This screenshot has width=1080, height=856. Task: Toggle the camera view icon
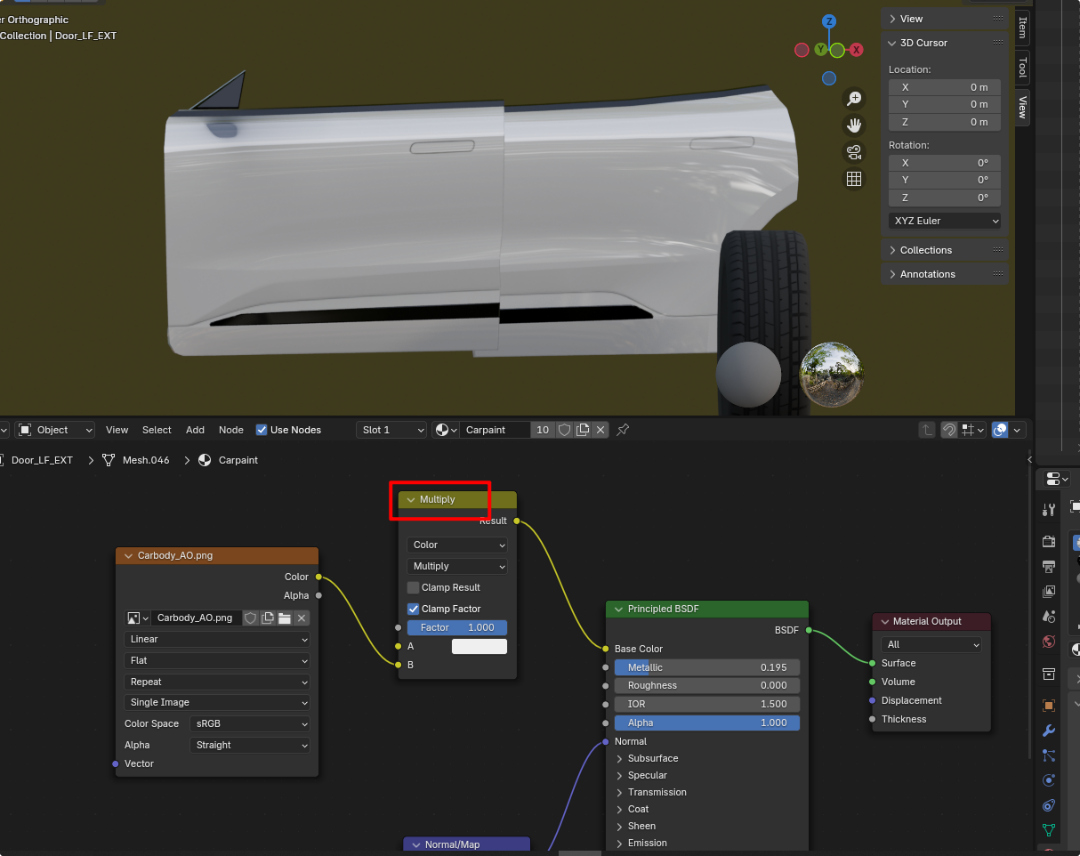coord(854,152)
